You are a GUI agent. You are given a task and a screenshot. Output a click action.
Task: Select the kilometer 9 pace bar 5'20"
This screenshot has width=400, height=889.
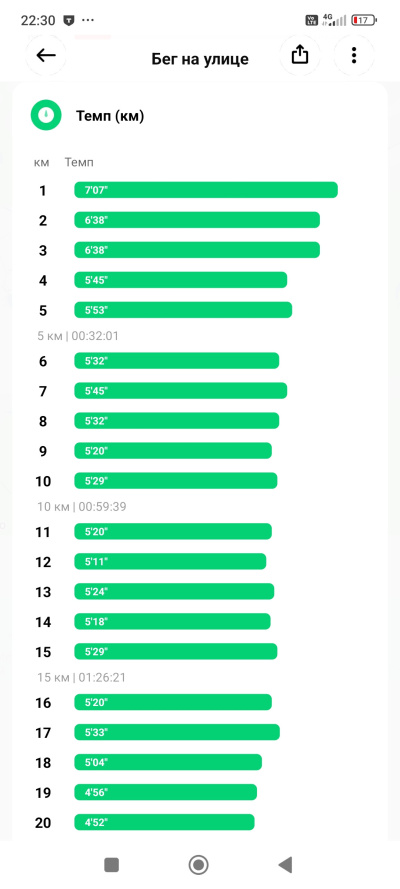click(173, 451)
